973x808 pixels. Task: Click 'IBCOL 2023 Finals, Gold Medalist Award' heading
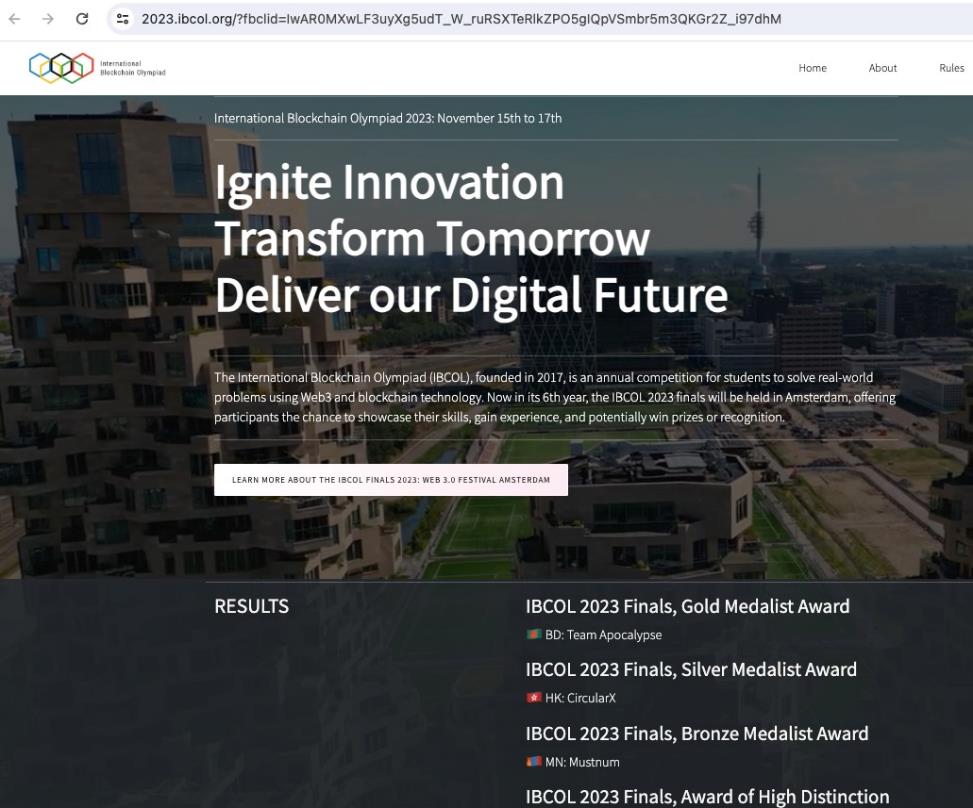688,606
